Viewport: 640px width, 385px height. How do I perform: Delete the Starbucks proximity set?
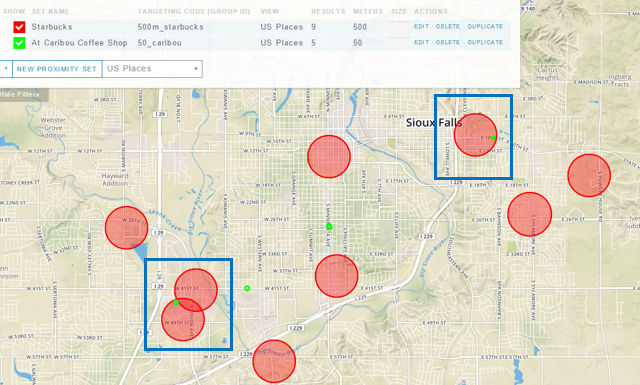coord(448,27)
